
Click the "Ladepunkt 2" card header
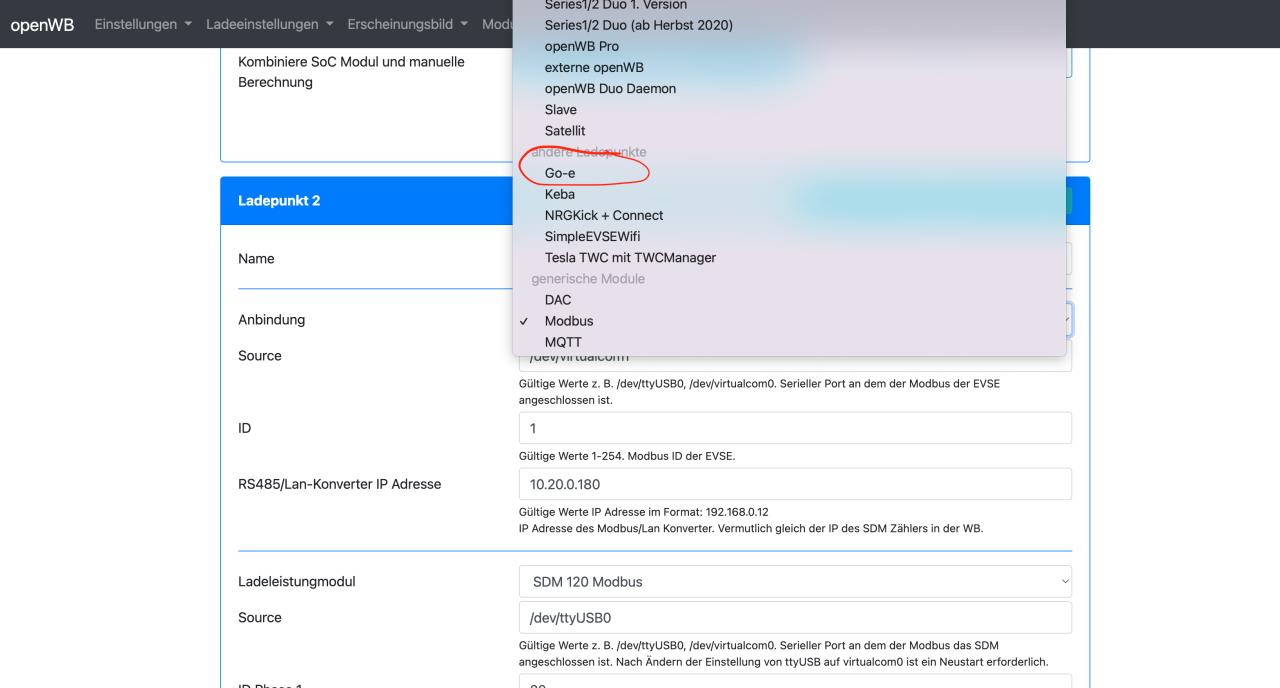(x=655, y=201)
